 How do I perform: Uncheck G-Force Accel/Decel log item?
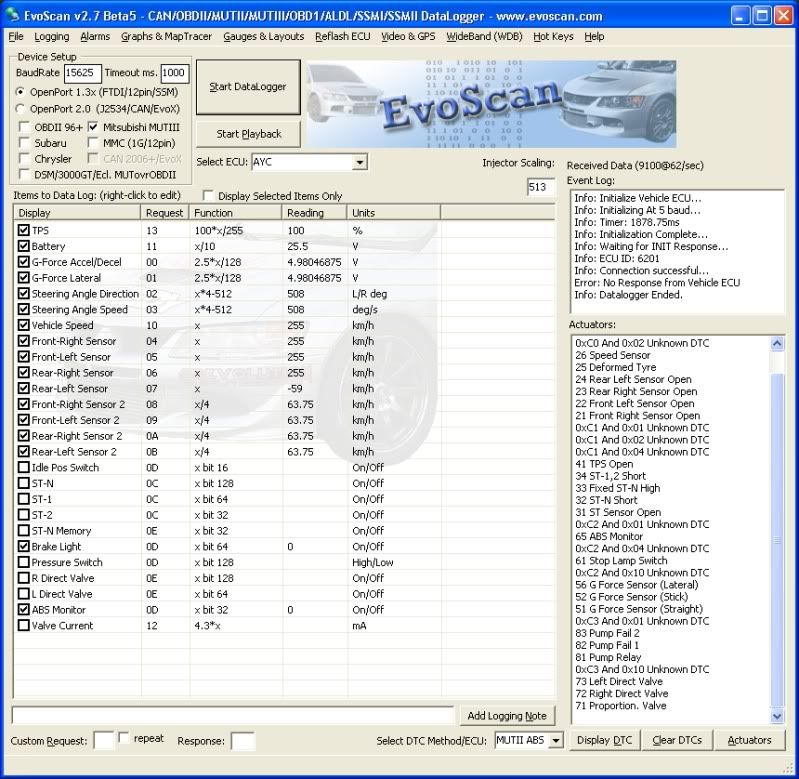[23, 262]
